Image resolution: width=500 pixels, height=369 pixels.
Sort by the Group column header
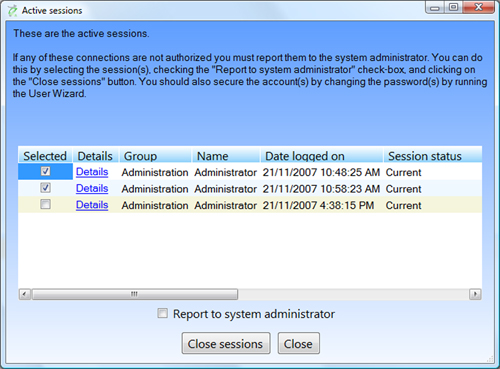[x=155, y=156]
